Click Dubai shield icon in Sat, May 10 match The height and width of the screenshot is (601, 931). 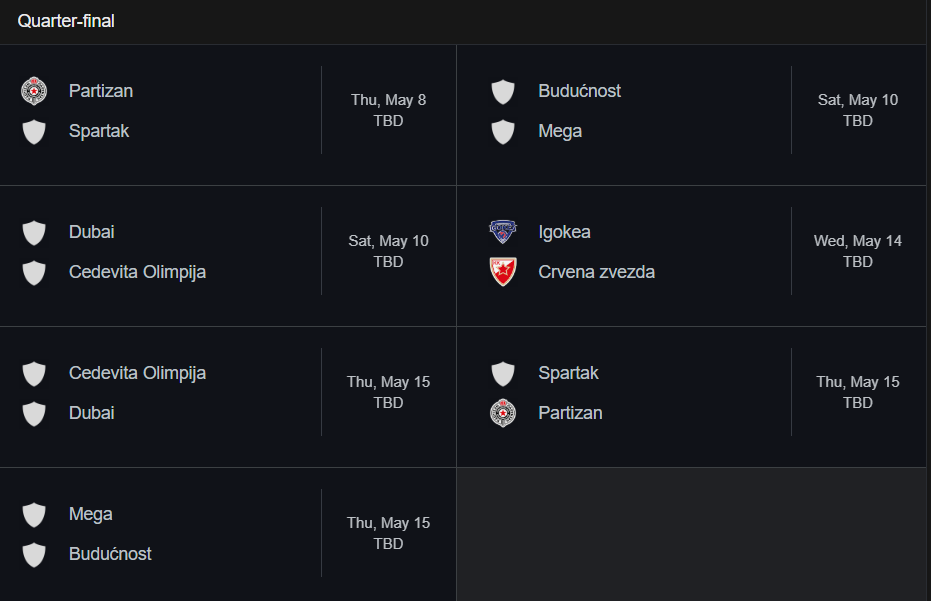pyautogui.click(x=34, y=232)
